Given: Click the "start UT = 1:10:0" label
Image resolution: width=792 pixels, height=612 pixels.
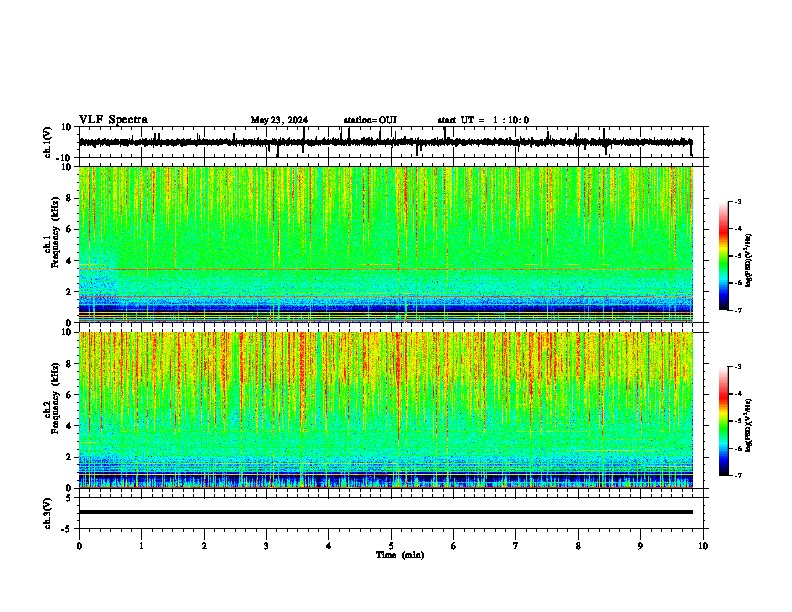Looking at the screenshot, I should tap(483, 120).
